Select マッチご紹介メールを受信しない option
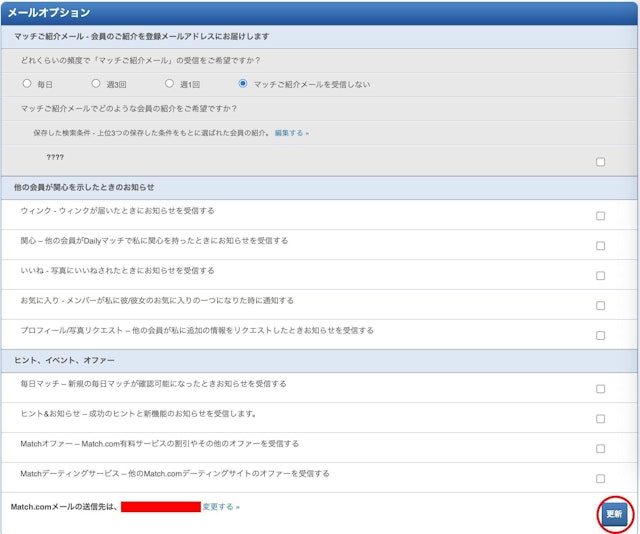This screenshot has height=534, width=640. click(x=243, y=84)
